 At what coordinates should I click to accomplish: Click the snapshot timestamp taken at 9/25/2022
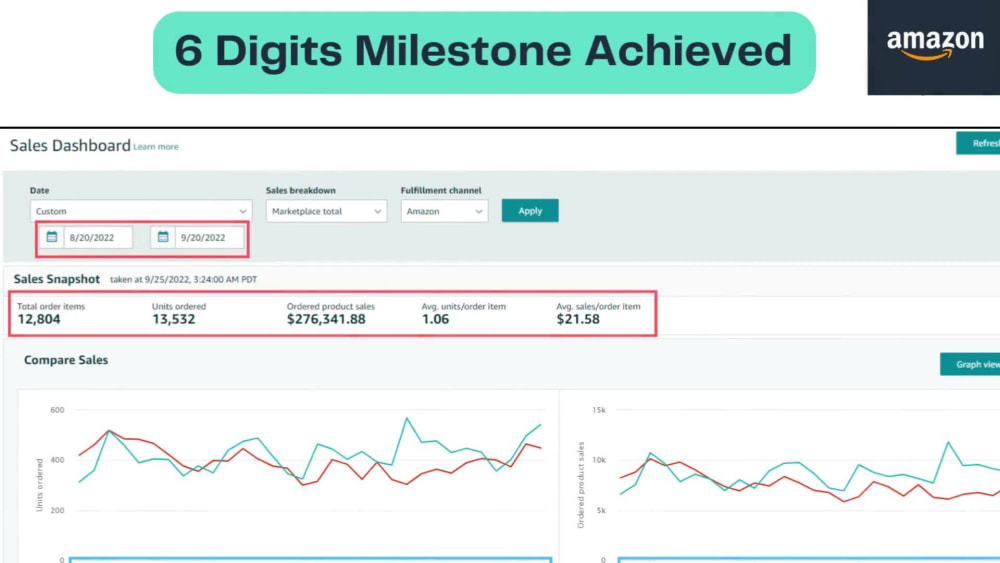pyautogui.click(x=184, y=279)
